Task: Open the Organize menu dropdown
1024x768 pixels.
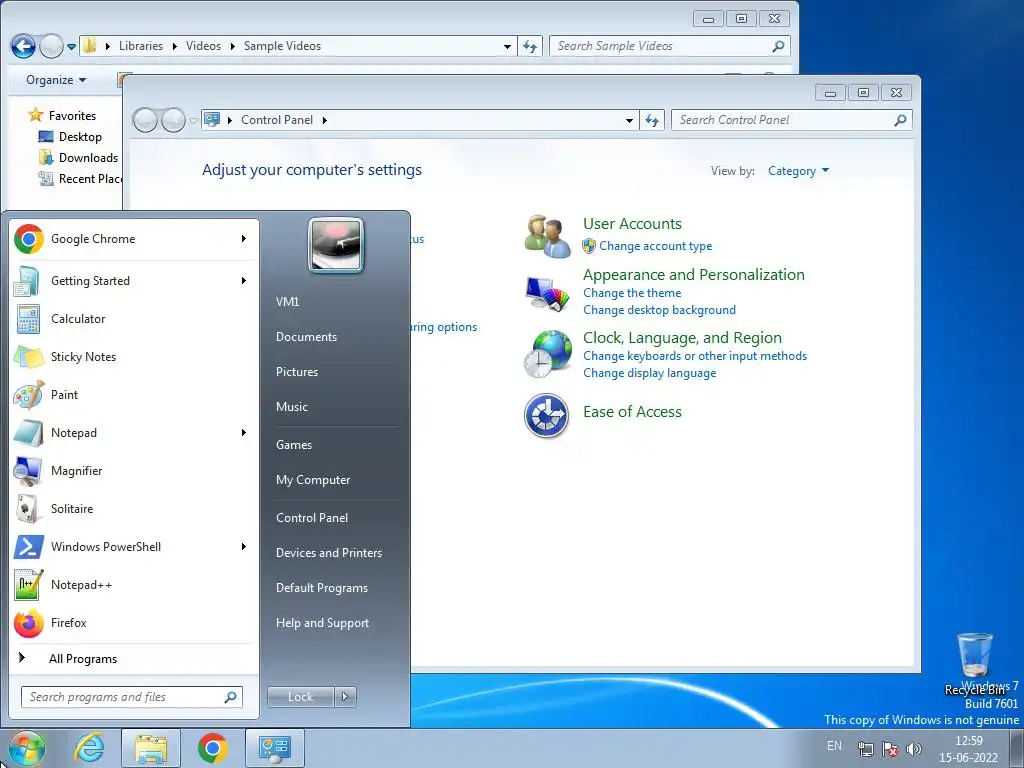Action: pyautogui.click(x=56, y=80)
